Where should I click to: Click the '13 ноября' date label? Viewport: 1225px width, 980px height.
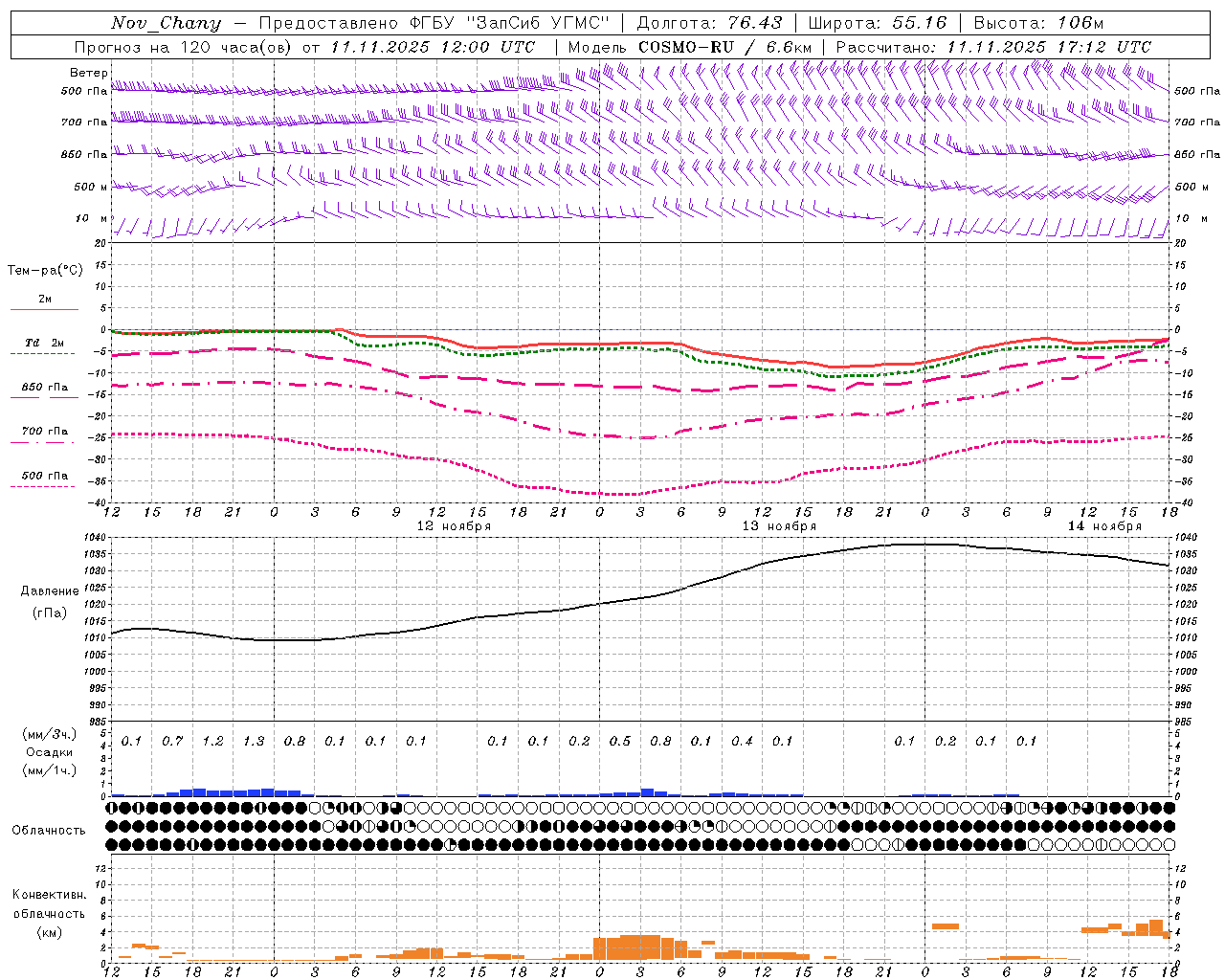(x=779, y=526)
